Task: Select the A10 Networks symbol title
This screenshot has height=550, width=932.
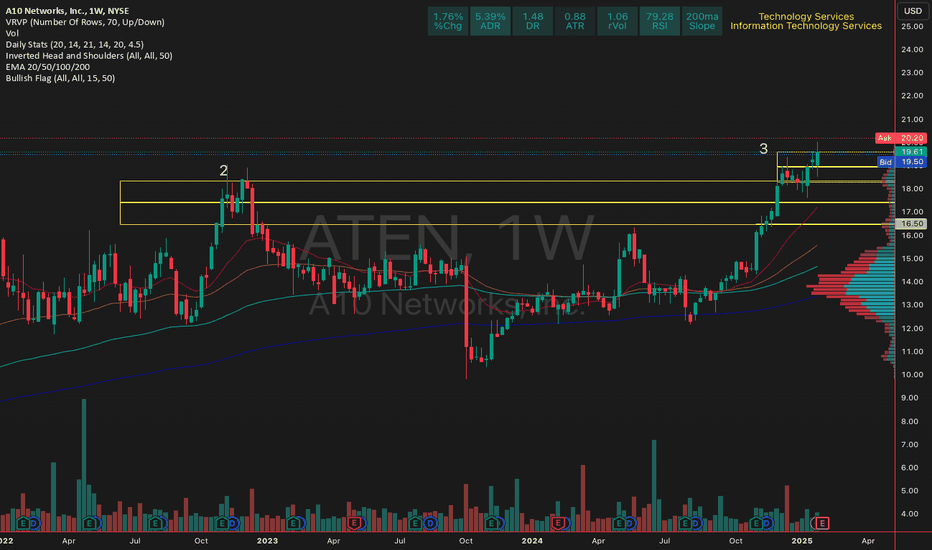Action: point(67,11)
